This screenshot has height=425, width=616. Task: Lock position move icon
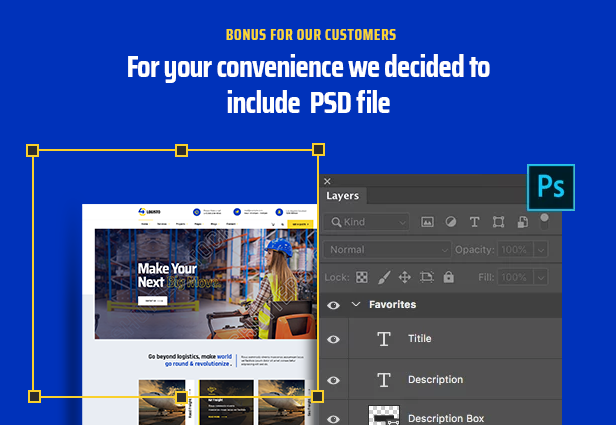click(405, 277)
